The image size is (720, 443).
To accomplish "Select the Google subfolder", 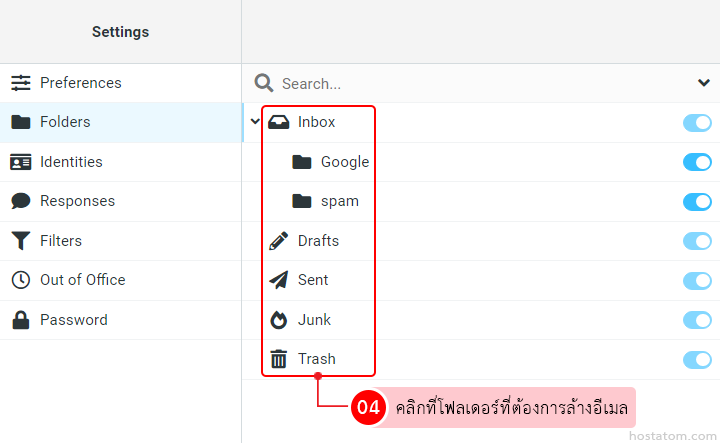I will coord(344,162).
